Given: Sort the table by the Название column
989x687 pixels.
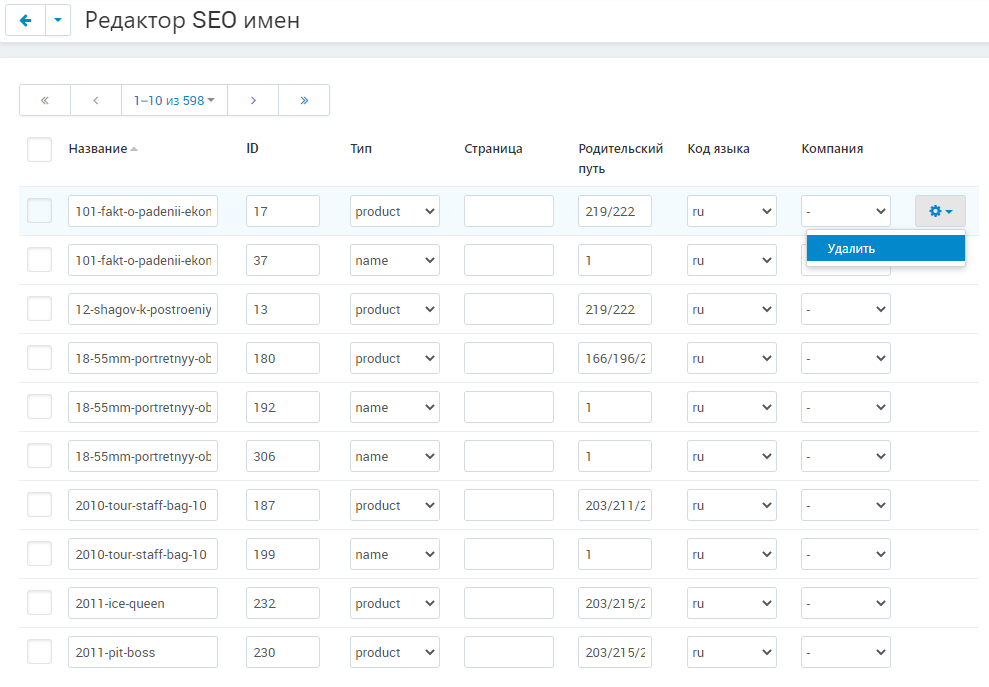Looking at the screenshot, I should [x=103, y=149].
